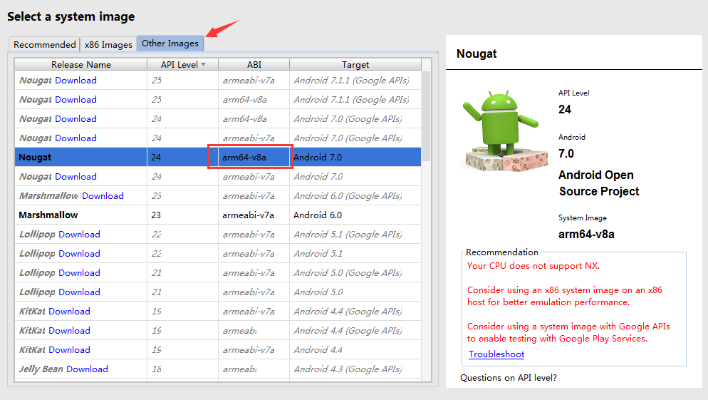
Task: Download Lollipop Android 5.1 Google APIs image
Action: coord(79,234)
